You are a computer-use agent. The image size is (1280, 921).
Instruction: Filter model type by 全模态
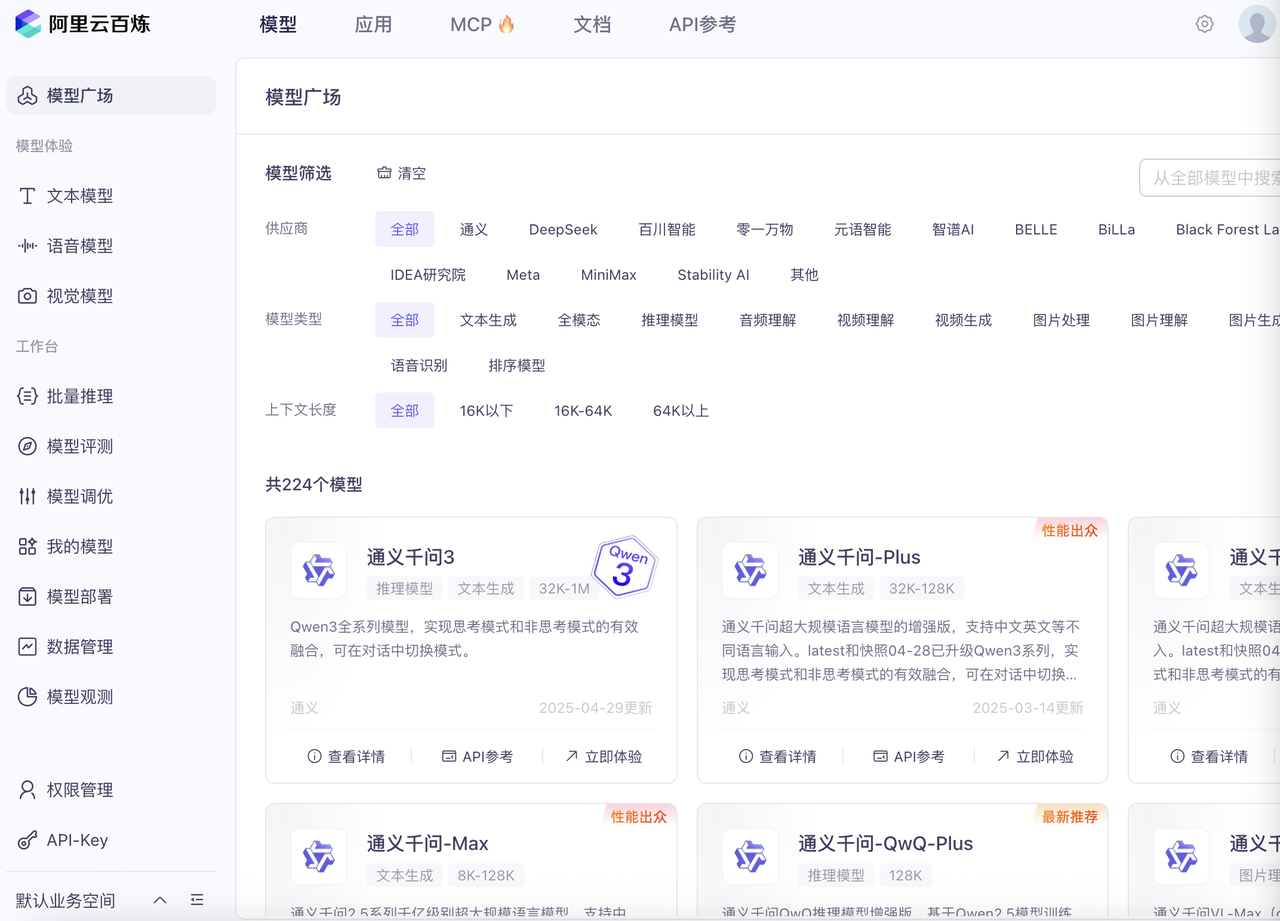tap(579, 320)
